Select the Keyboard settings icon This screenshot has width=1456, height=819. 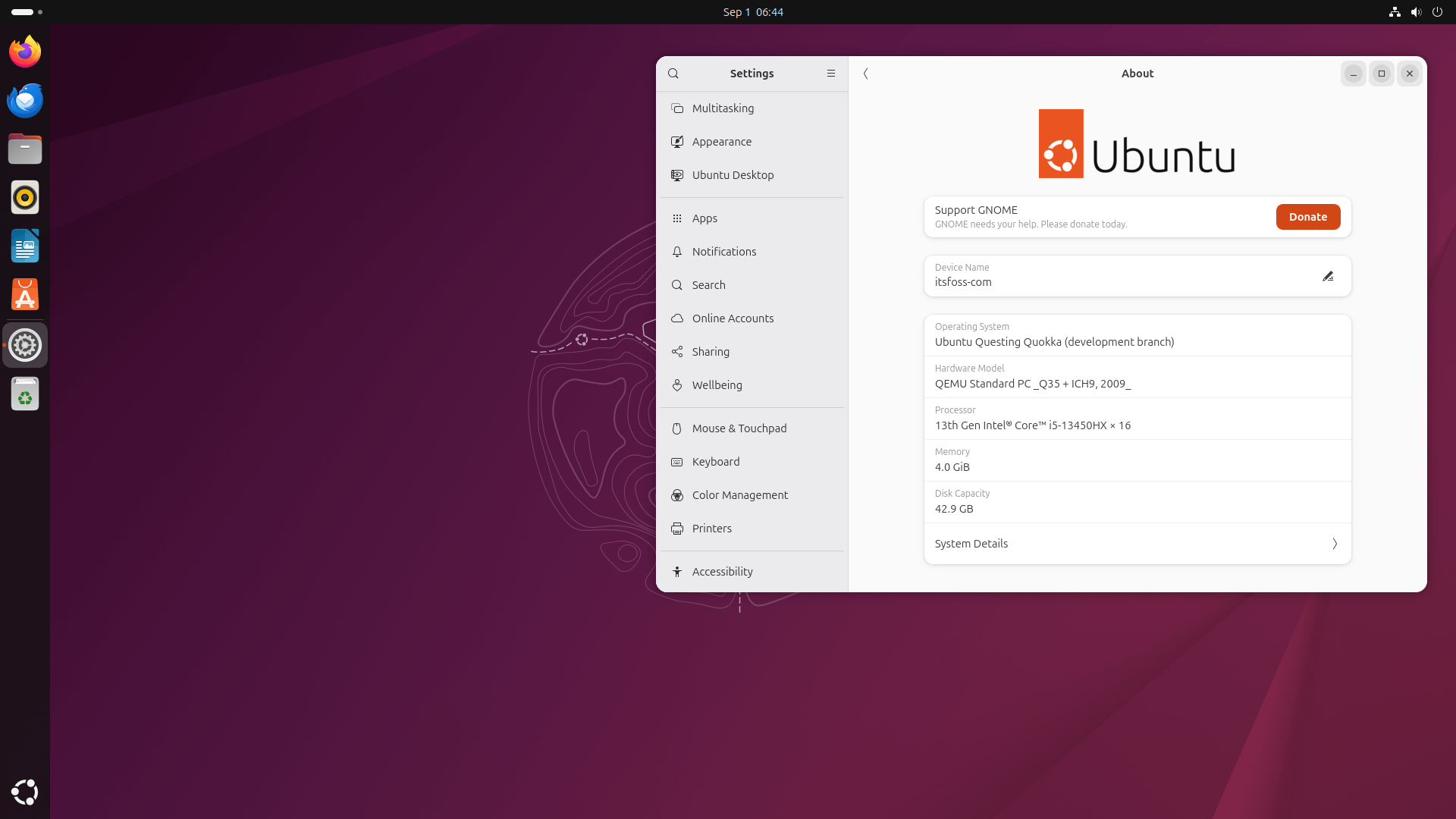(677, 462)
